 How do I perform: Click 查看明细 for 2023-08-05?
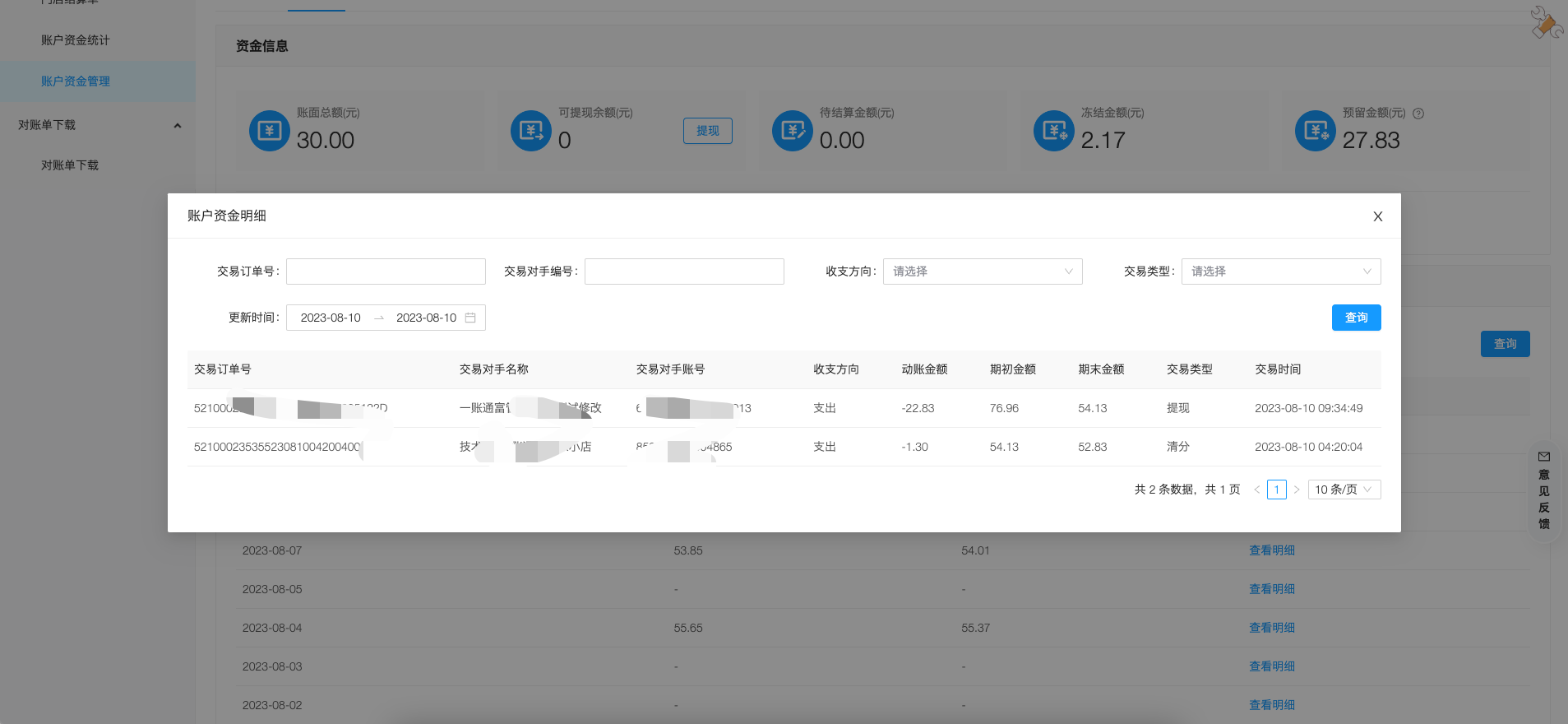click(1272, 589)
